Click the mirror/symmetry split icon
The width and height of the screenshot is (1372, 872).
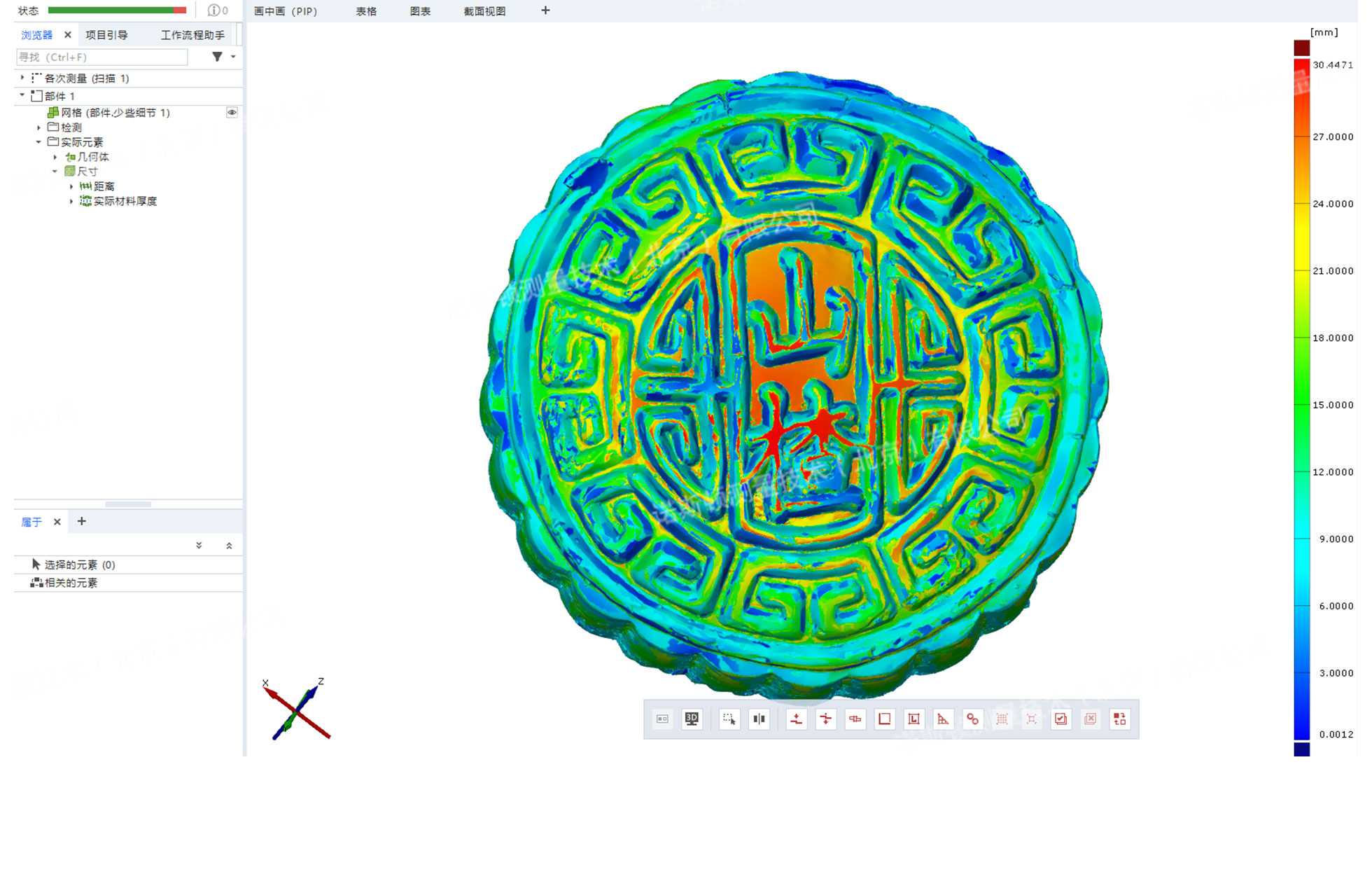coord(759,719)
